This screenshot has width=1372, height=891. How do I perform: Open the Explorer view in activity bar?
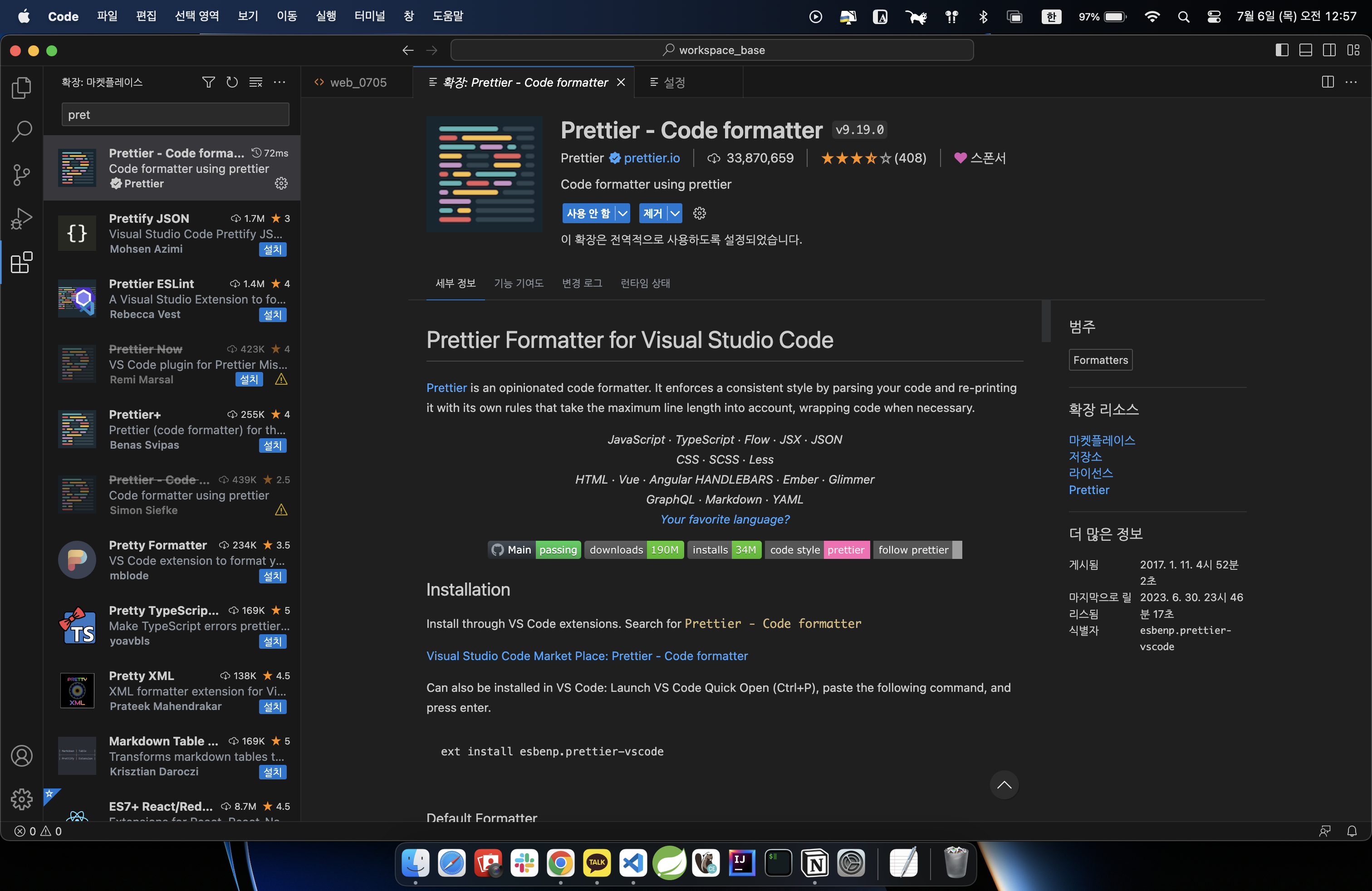point(21,88)
